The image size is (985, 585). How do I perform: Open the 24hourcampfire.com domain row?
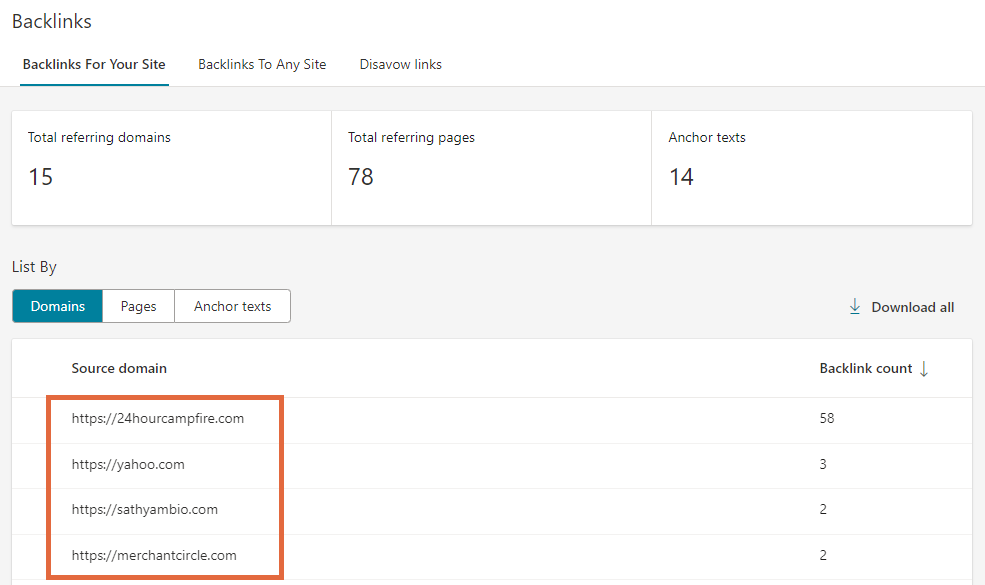tap(158, 419)
